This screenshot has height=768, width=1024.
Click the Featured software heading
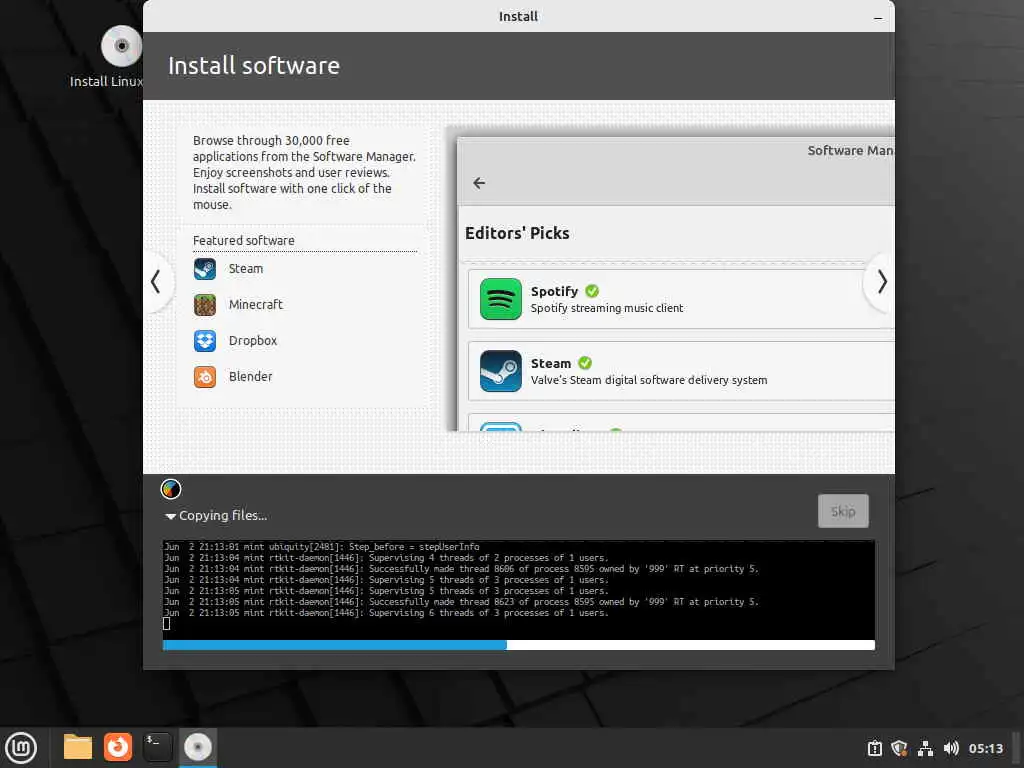pyautogui.click(x=244, y=241)
